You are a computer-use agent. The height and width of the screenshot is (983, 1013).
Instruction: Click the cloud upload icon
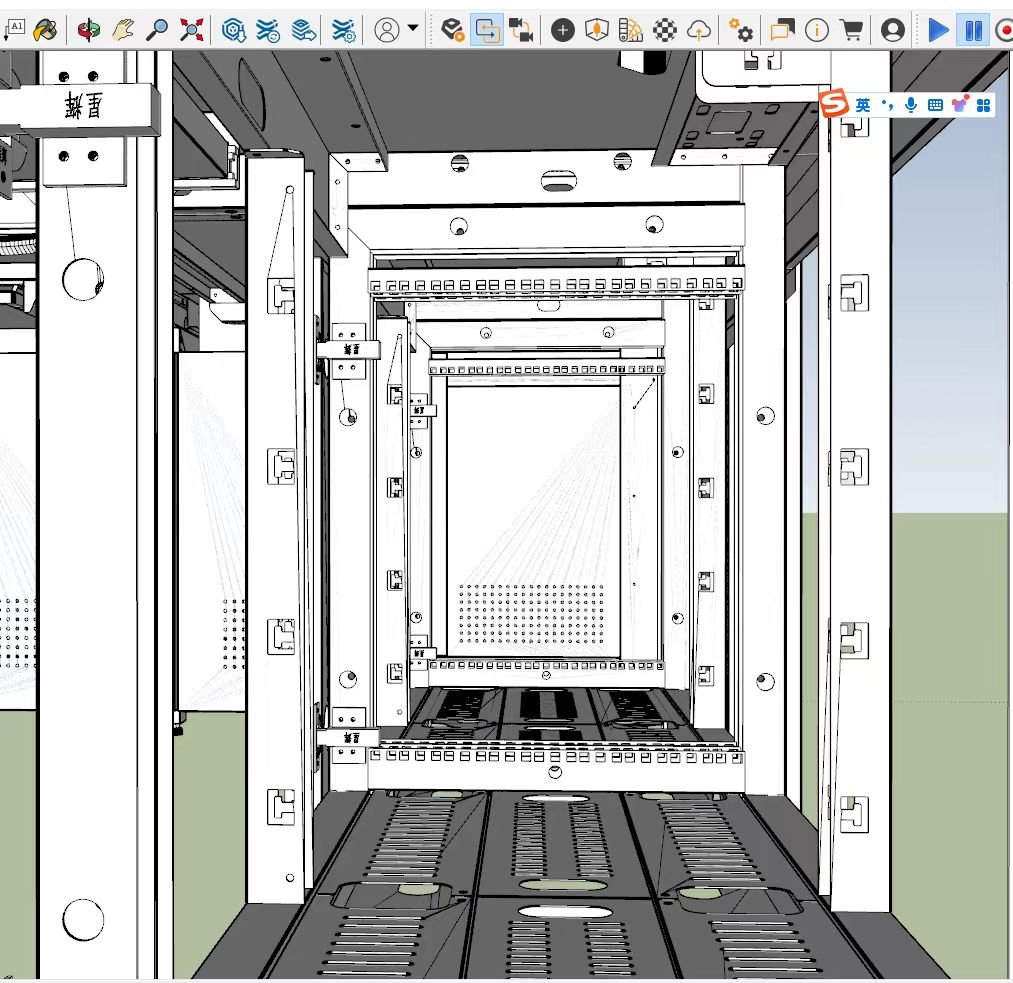[699, 30]
